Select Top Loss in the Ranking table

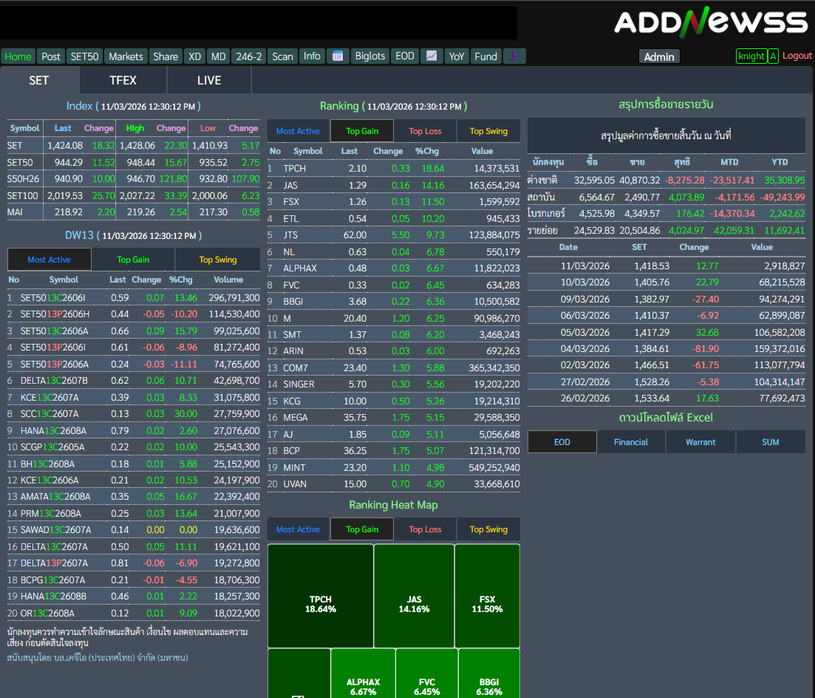tap(425, 131)
